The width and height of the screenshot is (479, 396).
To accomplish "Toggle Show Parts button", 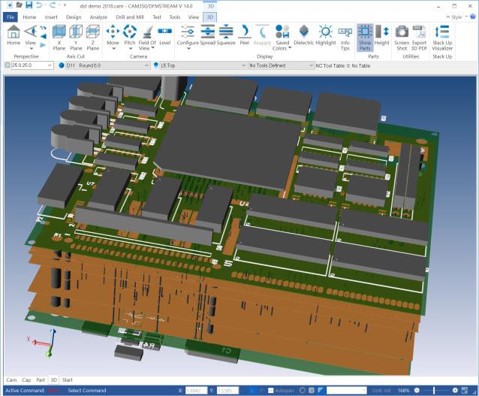I will [x=365, y=38].
